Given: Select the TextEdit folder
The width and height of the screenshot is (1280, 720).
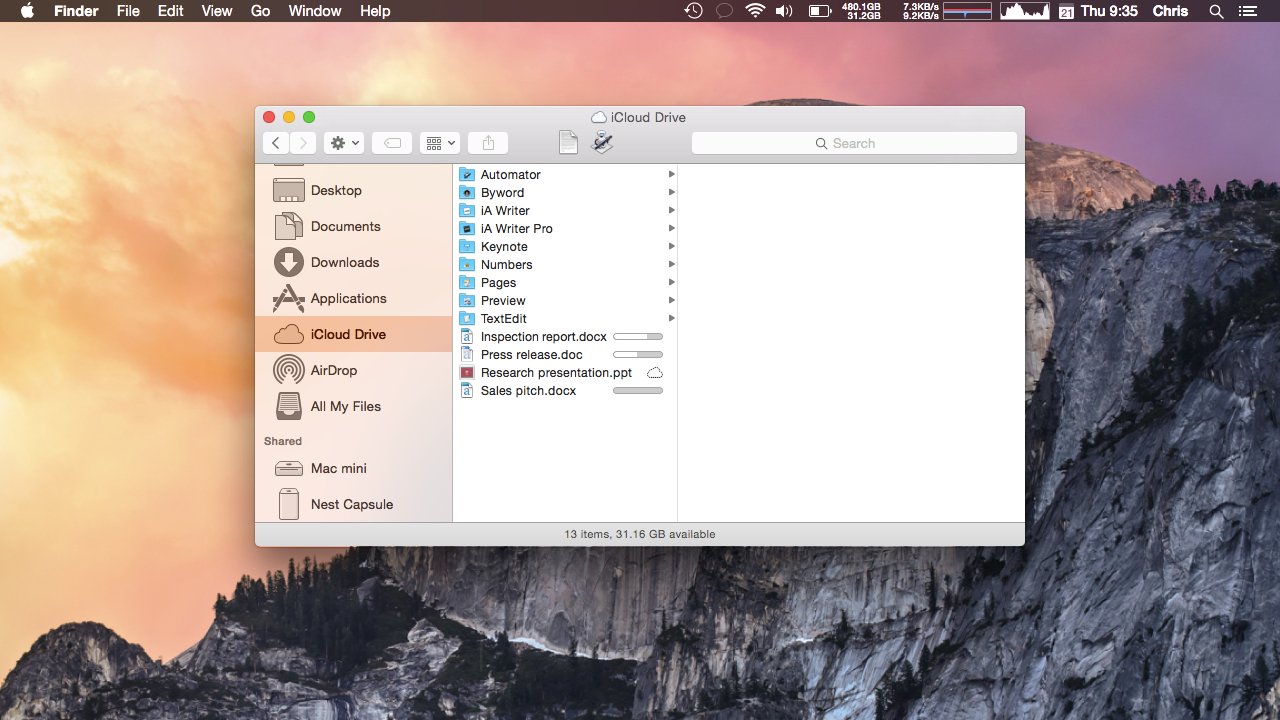Looking at the screenshot, I should (x=565, y=318).
